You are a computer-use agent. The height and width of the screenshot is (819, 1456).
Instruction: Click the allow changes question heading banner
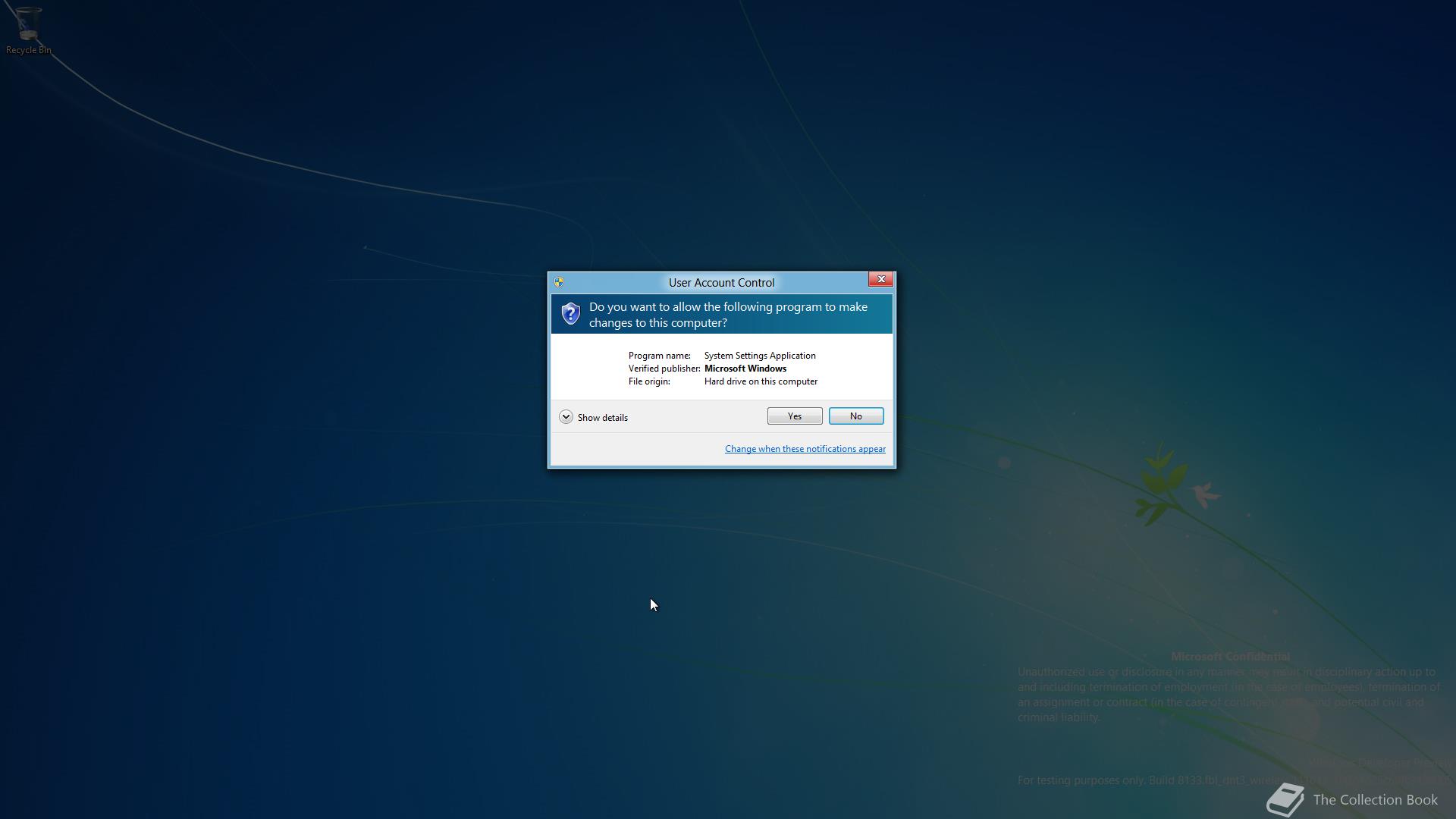(x=728, y=315)
